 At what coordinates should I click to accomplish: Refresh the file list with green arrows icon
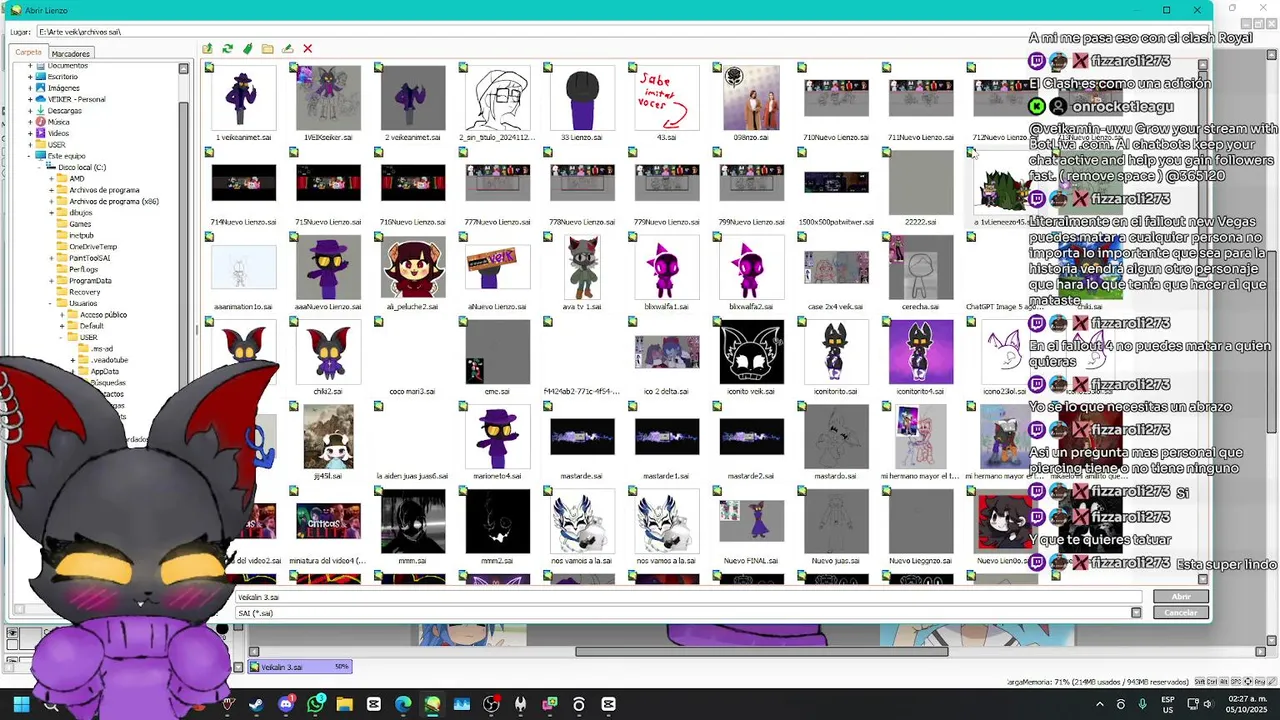click(227, 48)
